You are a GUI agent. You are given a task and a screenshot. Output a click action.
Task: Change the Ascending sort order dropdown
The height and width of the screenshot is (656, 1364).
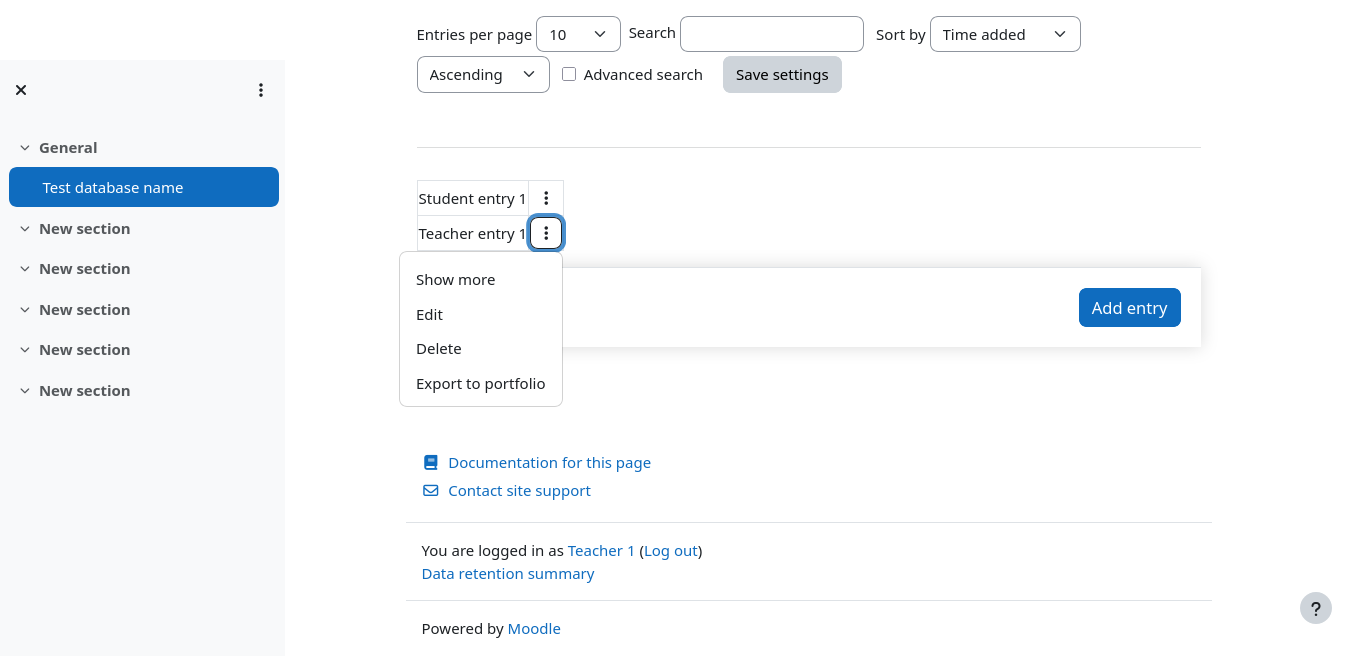point(483,74)
